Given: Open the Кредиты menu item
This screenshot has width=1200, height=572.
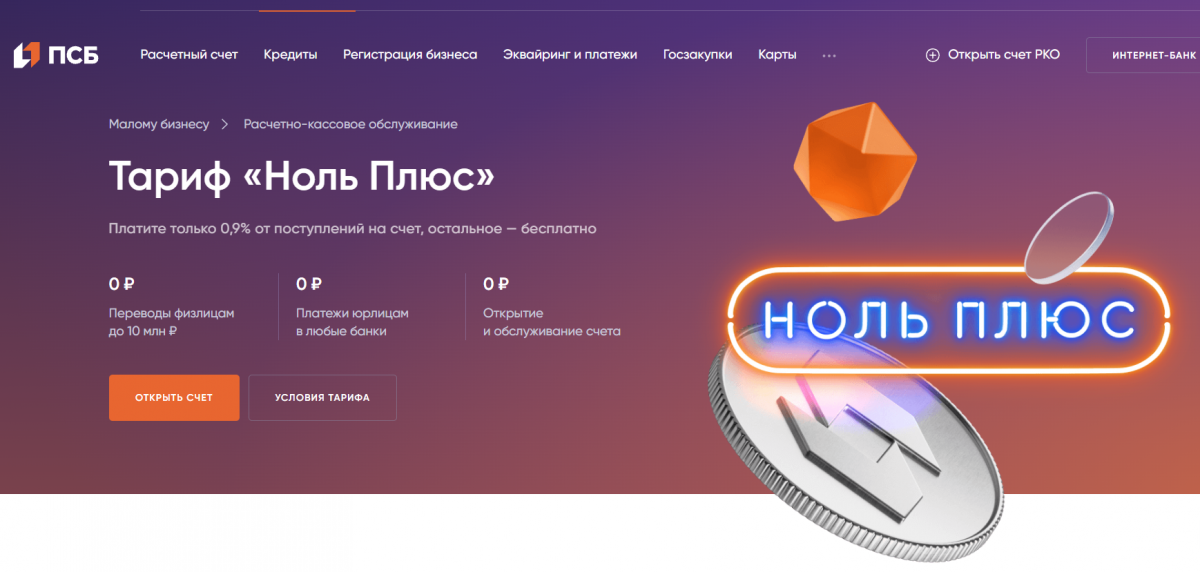Looking at the screenshot, I should (290, 55).
